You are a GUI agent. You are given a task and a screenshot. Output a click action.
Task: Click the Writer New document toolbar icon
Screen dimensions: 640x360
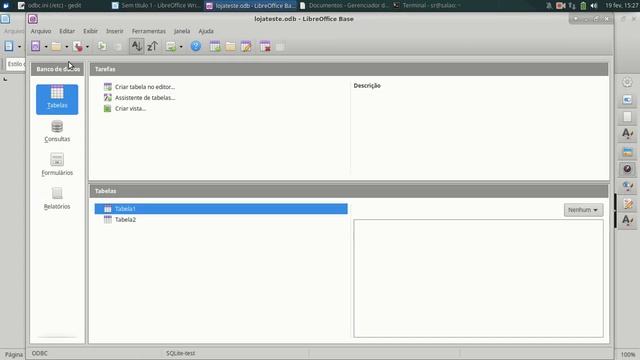[x=9, y=46]
